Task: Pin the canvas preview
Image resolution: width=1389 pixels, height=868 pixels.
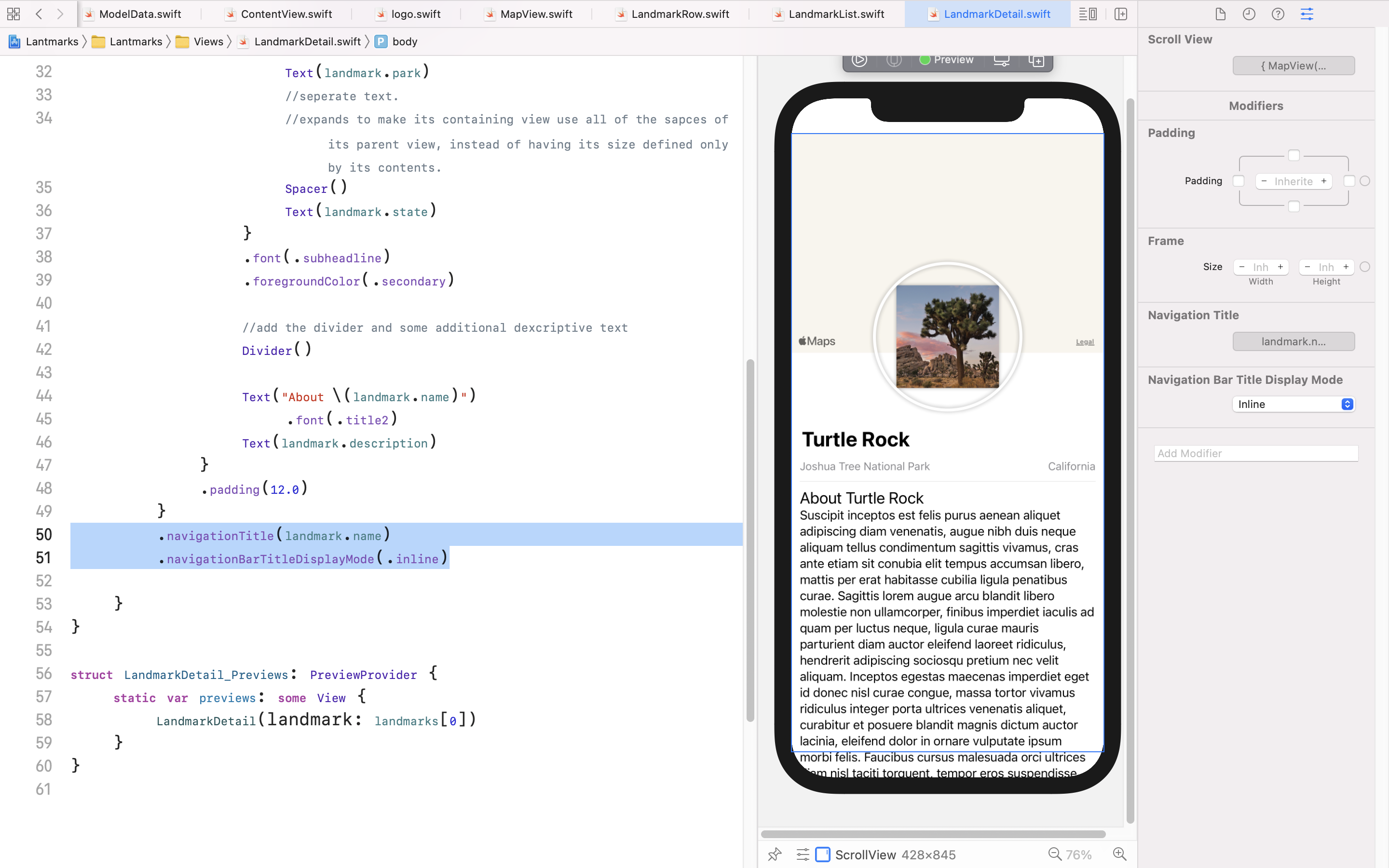Action: coord(774,854)
